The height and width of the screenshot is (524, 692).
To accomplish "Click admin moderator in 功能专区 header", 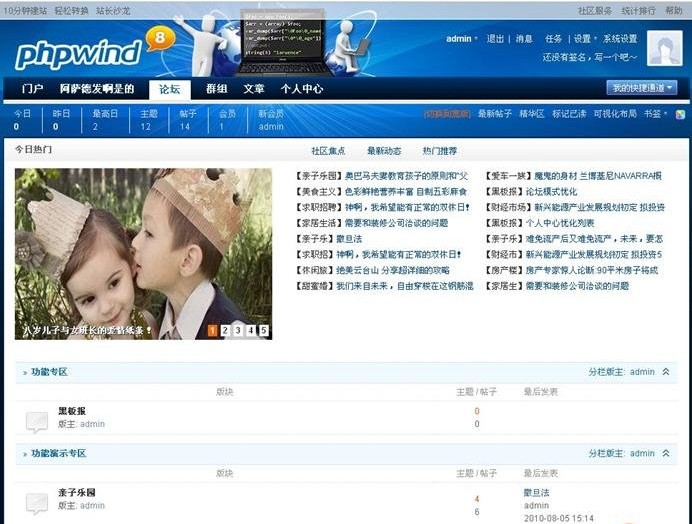I will pos(642,372).
